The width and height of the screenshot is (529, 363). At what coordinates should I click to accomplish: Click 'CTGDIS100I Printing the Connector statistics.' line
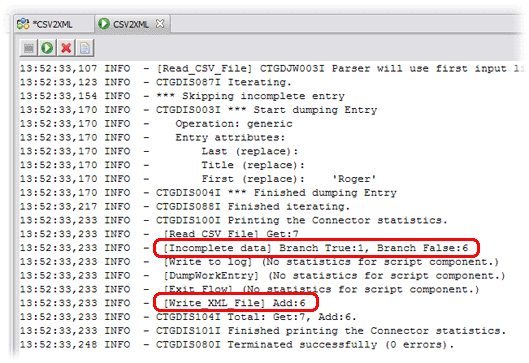pos(302,220)
